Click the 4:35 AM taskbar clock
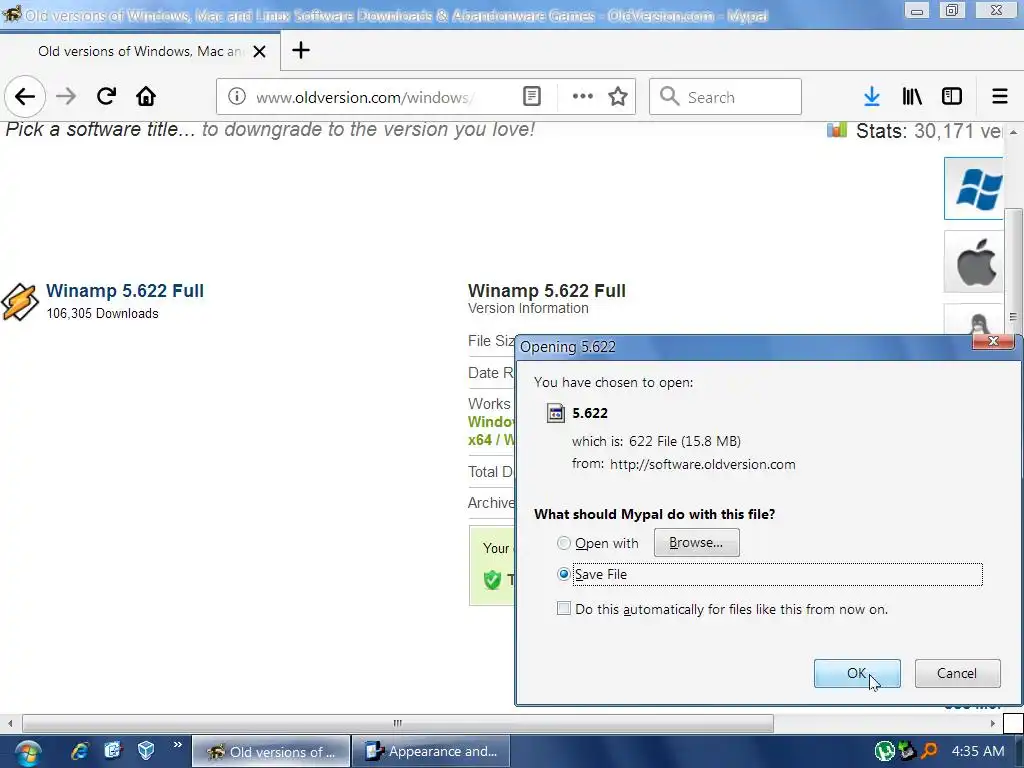The width and height of the screenshot is (1024, 768). tap(978, 751)
